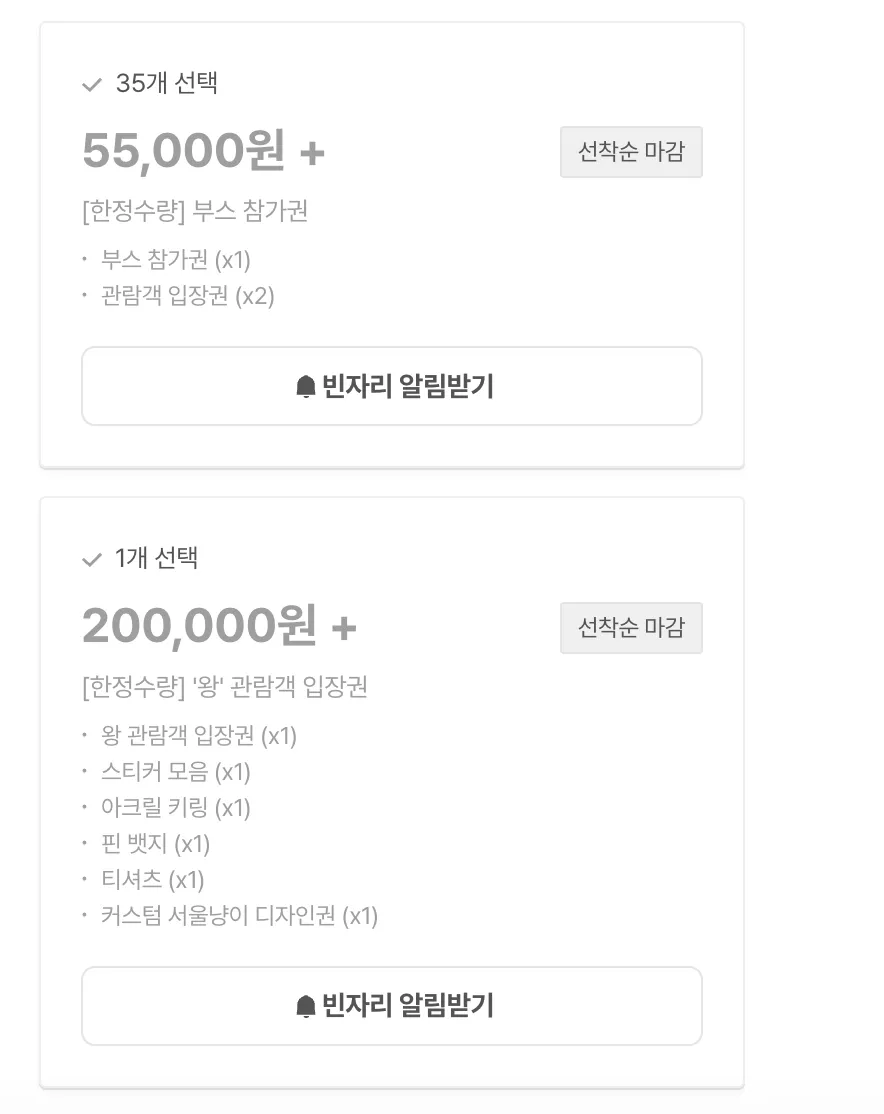Click the bell icon in 55,000원 card button
This screenshot has height=1114, width=884.
pos(306,386)
